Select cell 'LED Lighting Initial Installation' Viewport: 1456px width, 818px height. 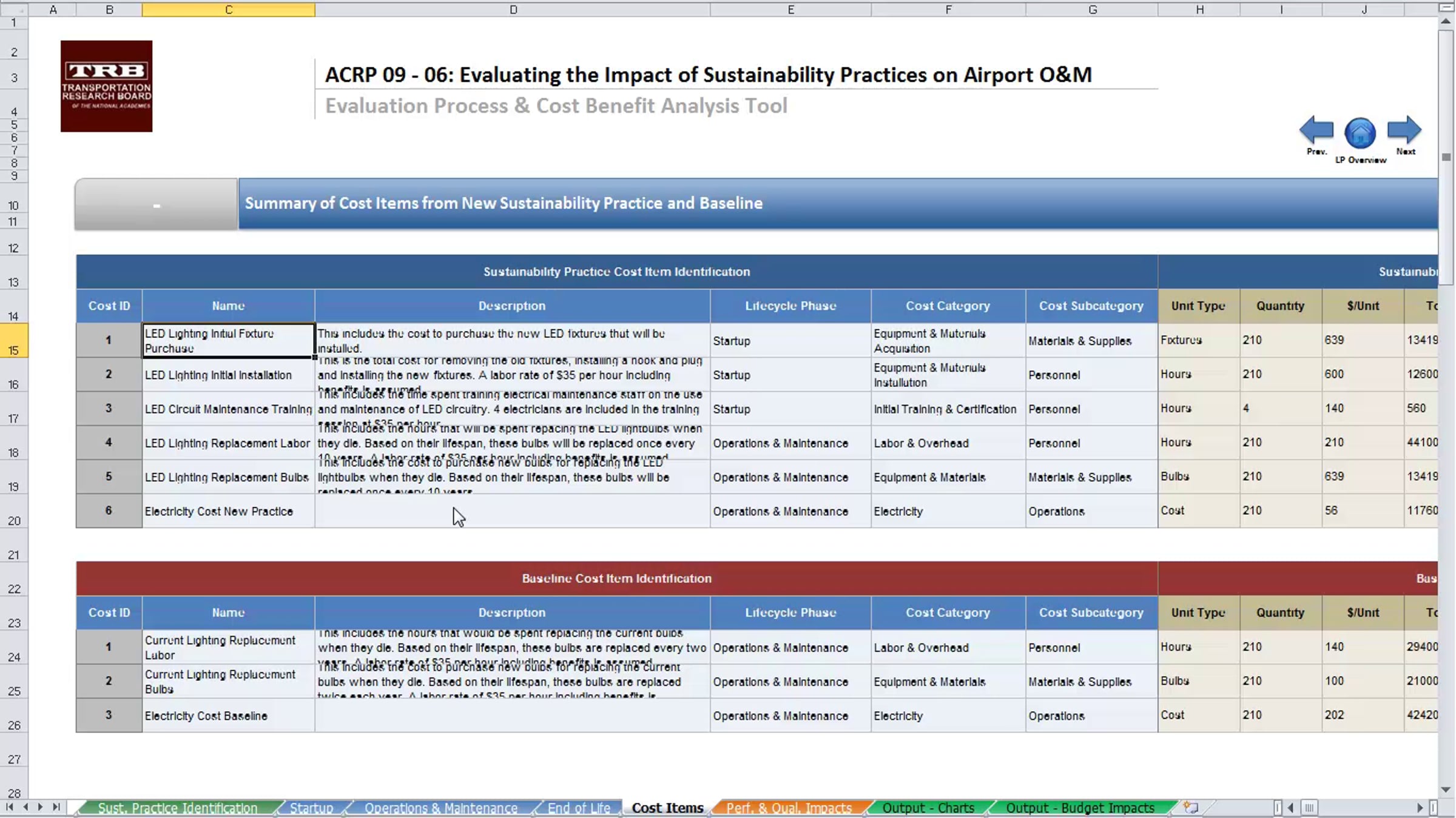pyautogui.click(x=228, y=375)
